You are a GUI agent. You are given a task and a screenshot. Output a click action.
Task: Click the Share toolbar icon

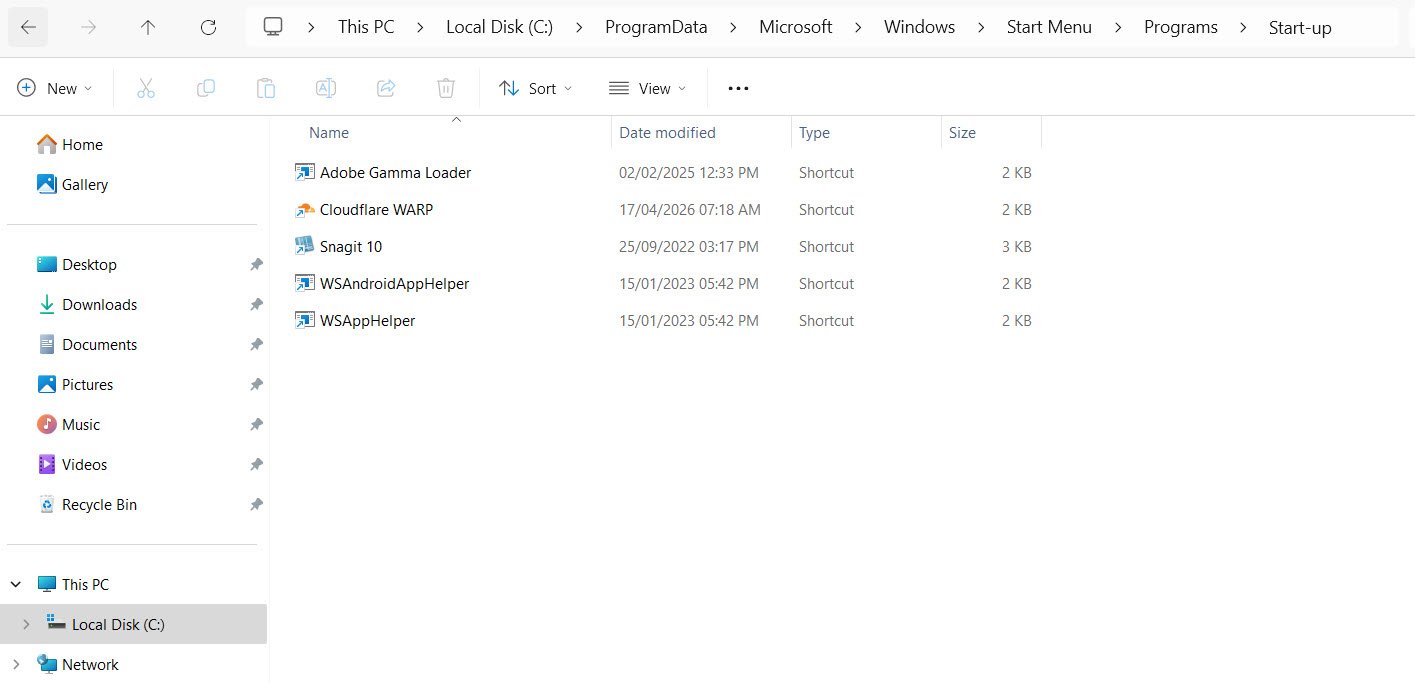tap(386, 88)
